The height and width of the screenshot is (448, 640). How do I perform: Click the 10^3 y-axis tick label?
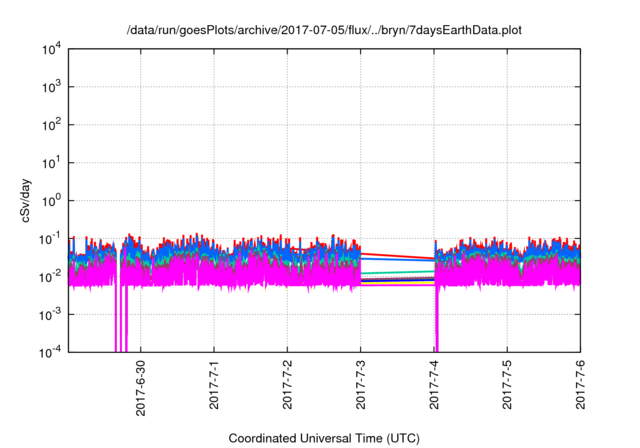(x=51, y=88)
